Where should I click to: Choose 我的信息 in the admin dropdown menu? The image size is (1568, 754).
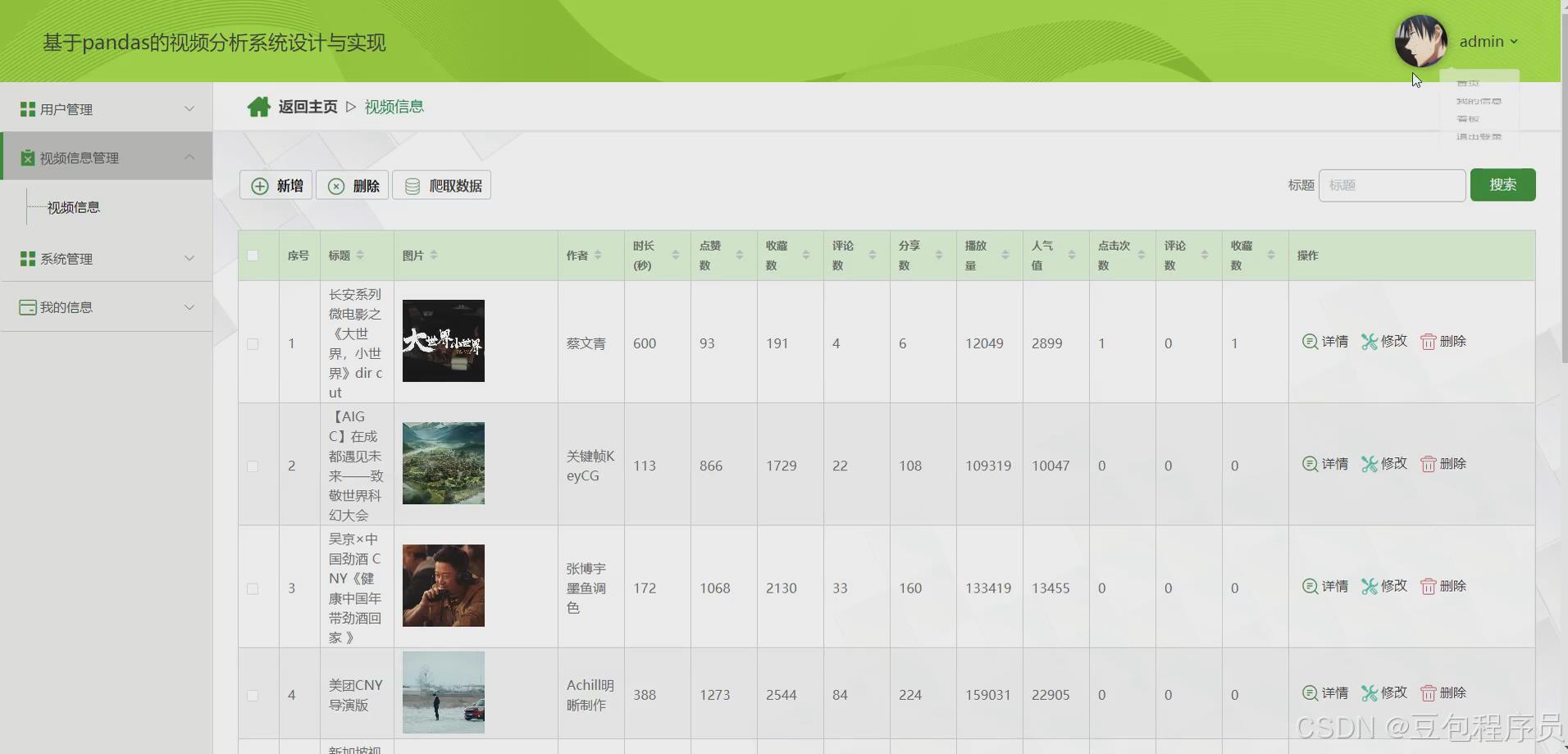point(1479,101)
